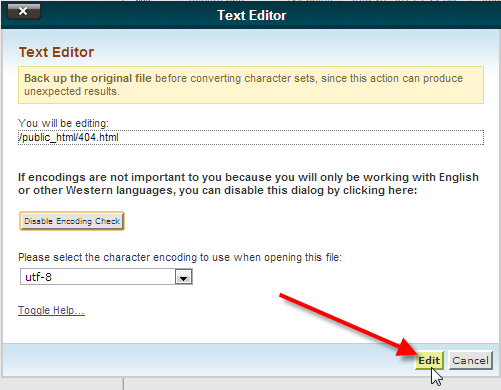Select the /public_html/404.html file path field
The height and width of the screenshot is (390, 501).
[x=251, y=137]
